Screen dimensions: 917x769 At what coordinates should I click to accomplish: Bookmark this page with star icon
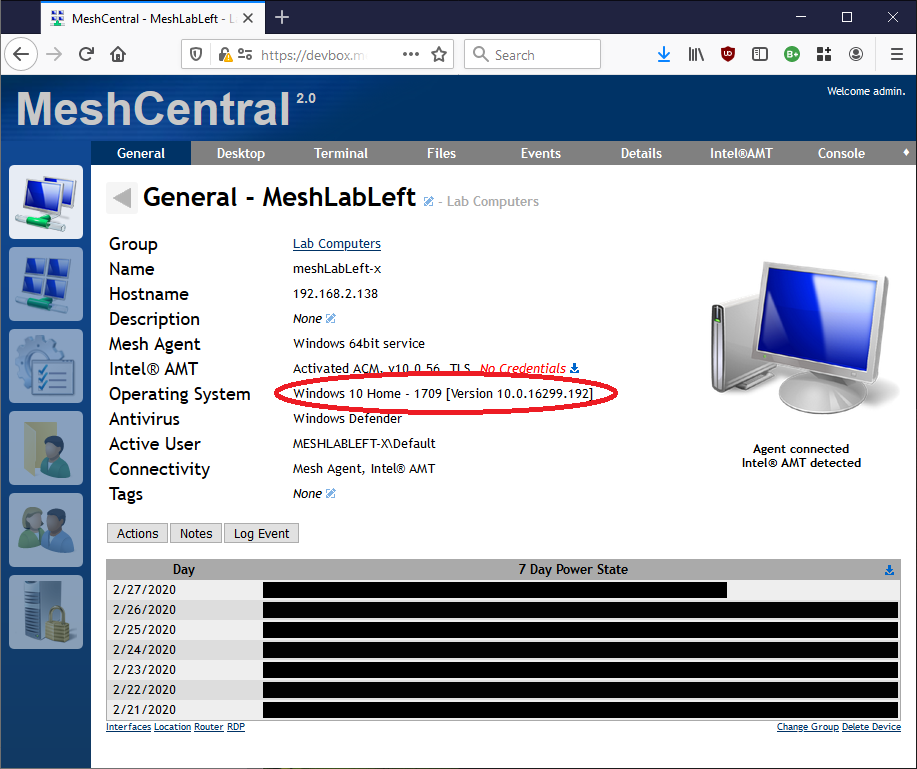(x=439, y=54)
